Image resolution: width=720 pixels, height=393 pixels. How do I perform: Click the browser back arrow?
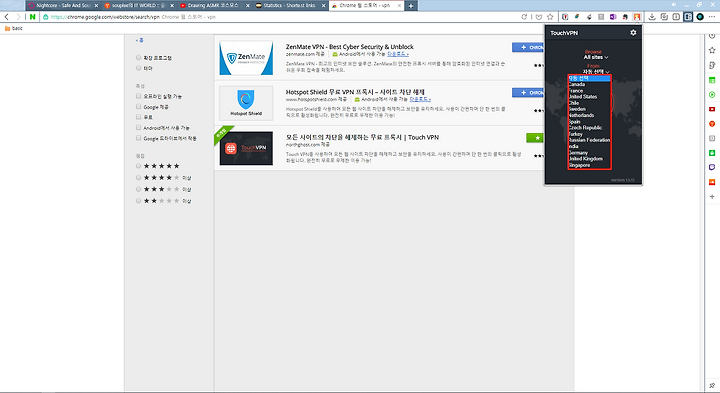(x=6, y=17)
